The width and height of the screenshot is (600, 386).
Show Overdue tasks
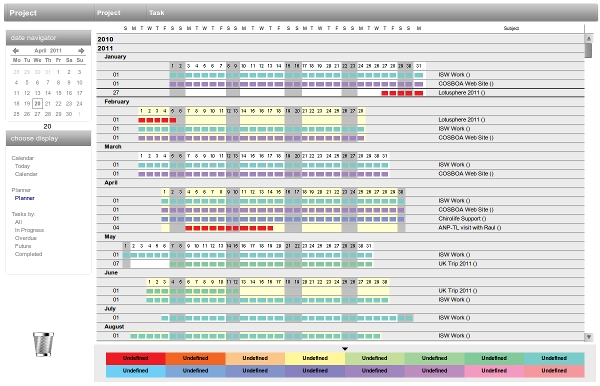coord(26,238)
